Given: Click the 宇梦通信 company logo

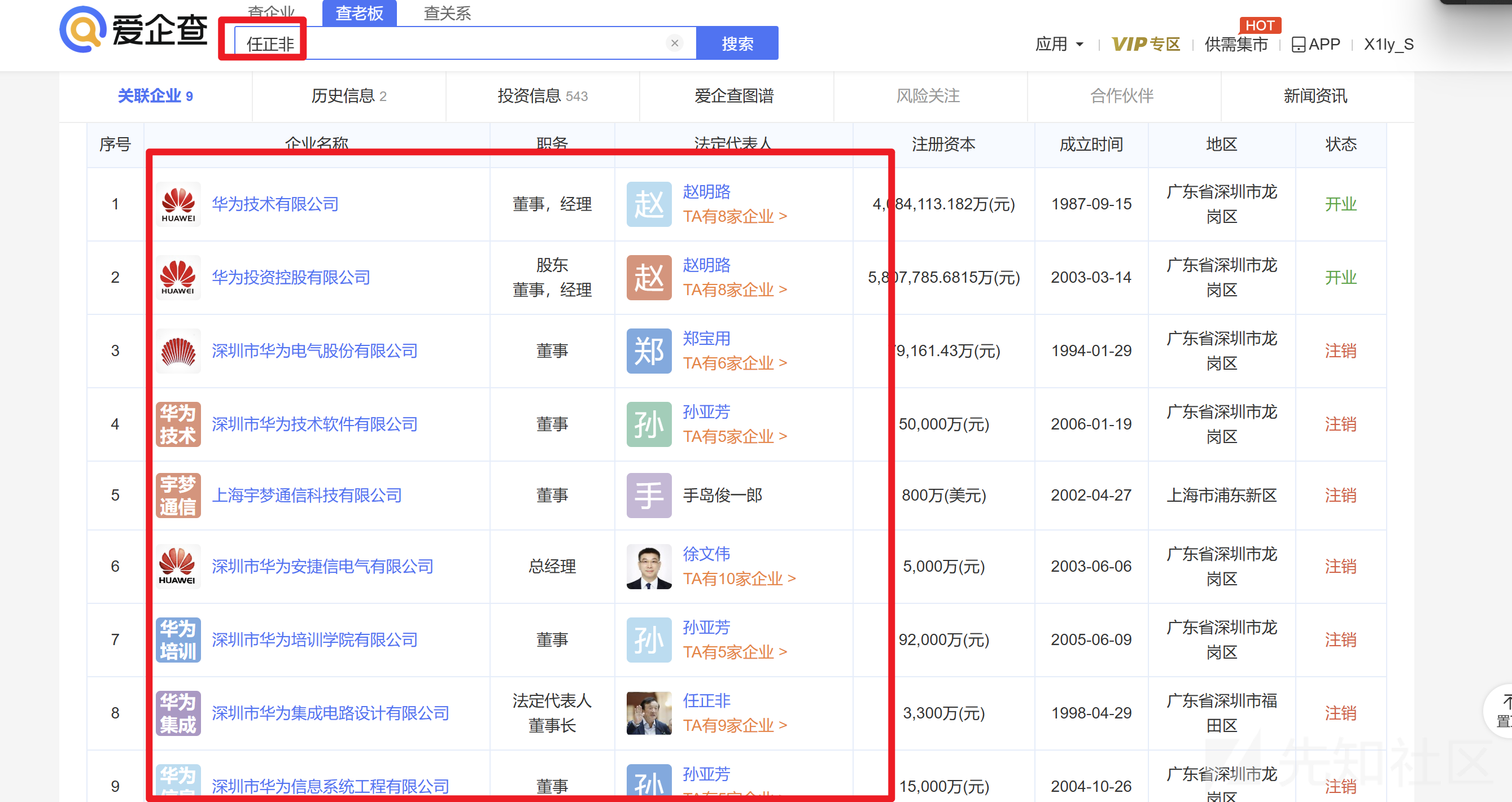Looking at the screenshot, I should pos(178,495).
